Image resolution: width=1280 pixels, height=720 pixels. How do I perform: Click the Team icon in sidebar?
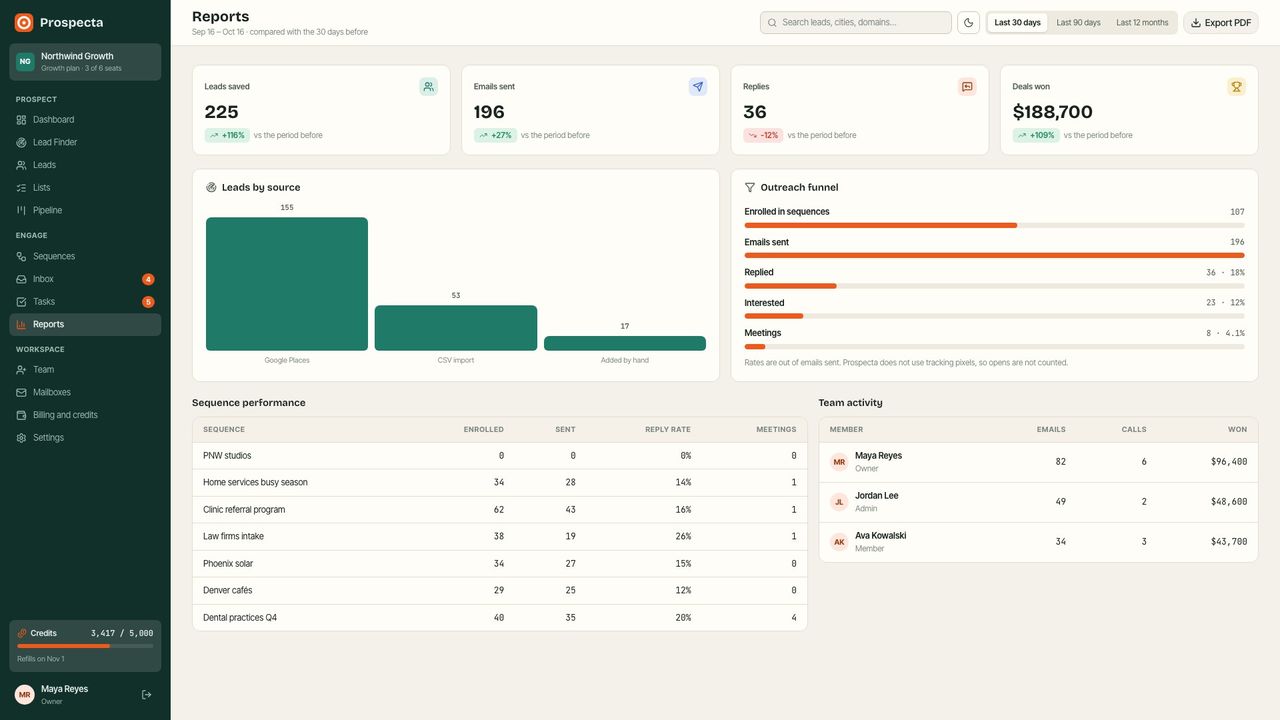pyautogui.click(x=22, y=370)
